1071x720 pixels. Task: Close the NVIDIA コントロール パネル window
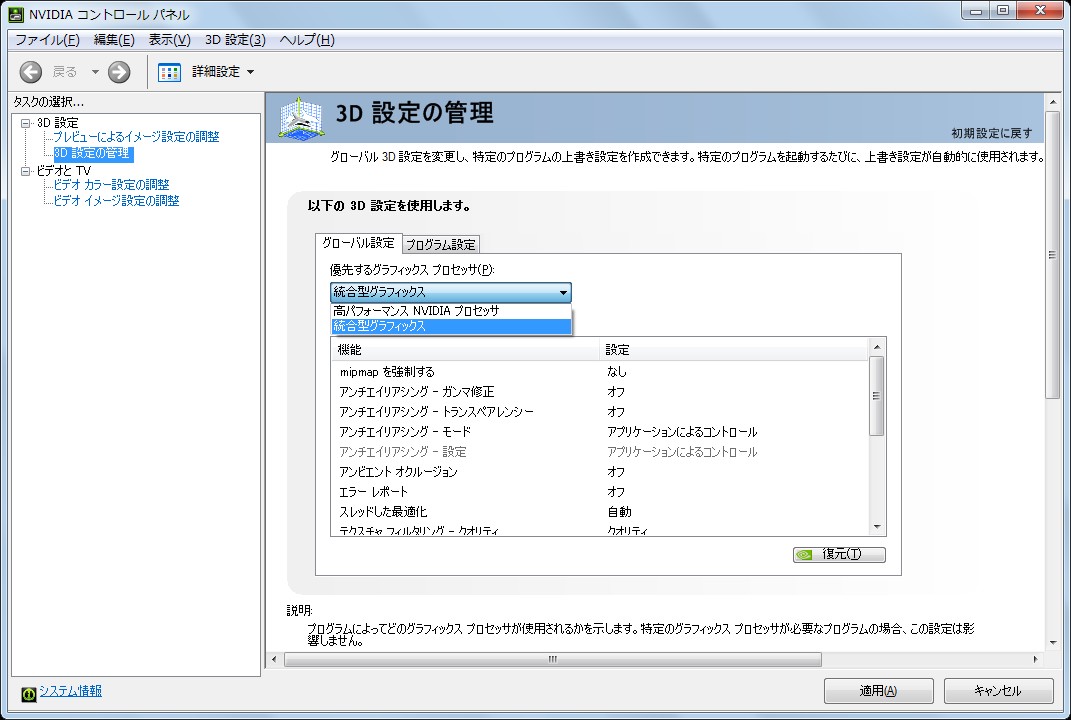(1040, 11)
